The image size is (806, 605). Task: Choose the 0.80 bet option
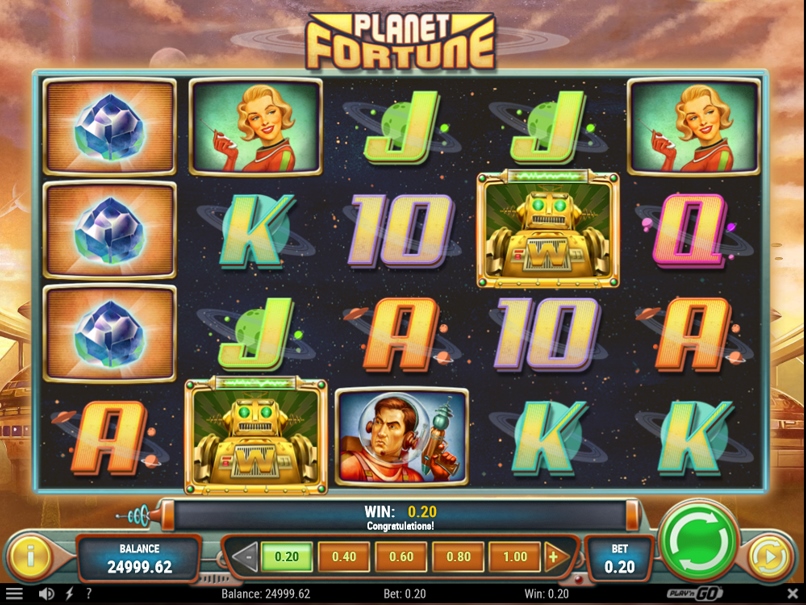(458, 557)
